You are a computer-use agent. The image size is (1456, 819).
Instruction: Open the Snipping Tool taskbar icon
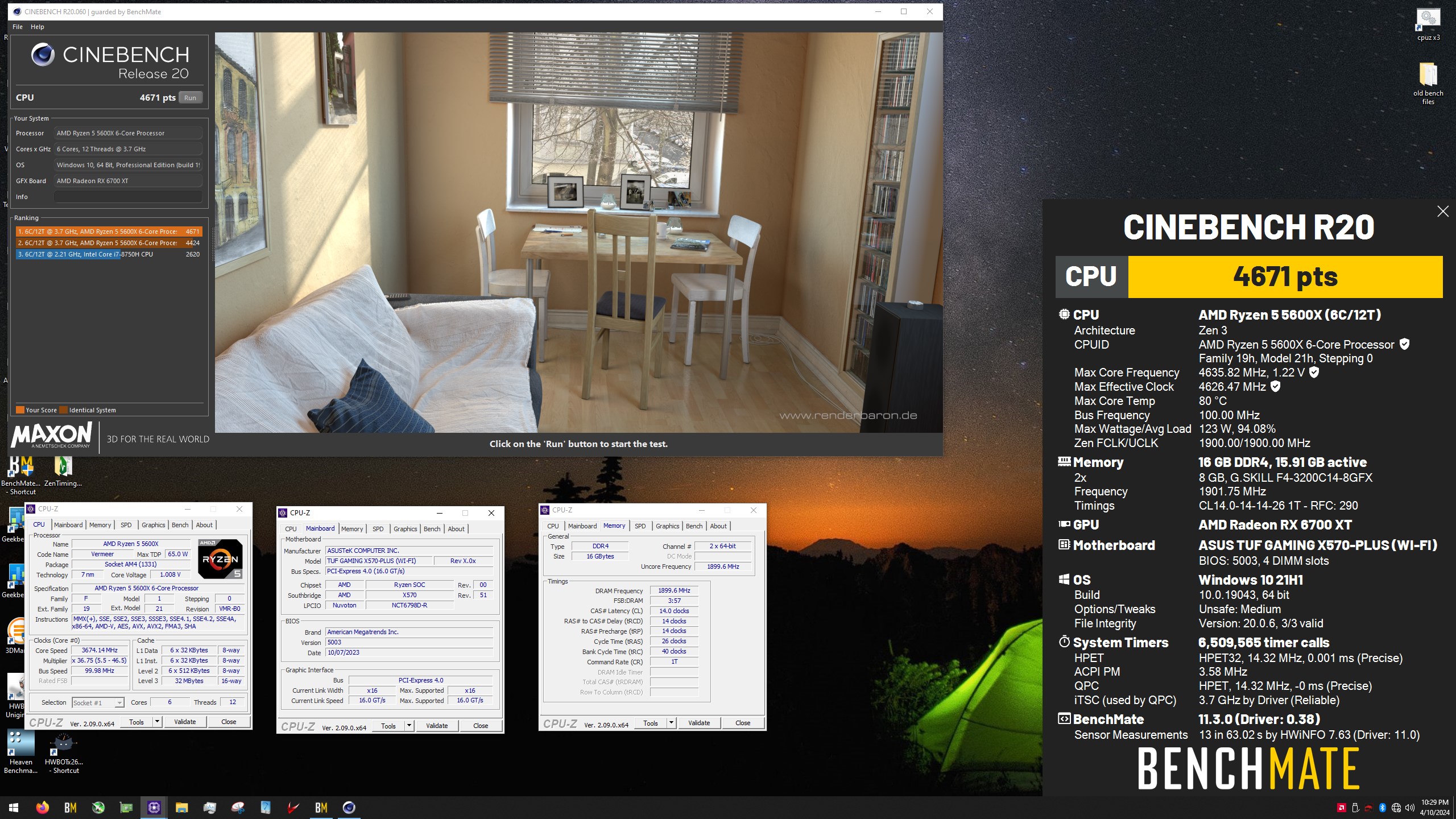coord(238,807)
